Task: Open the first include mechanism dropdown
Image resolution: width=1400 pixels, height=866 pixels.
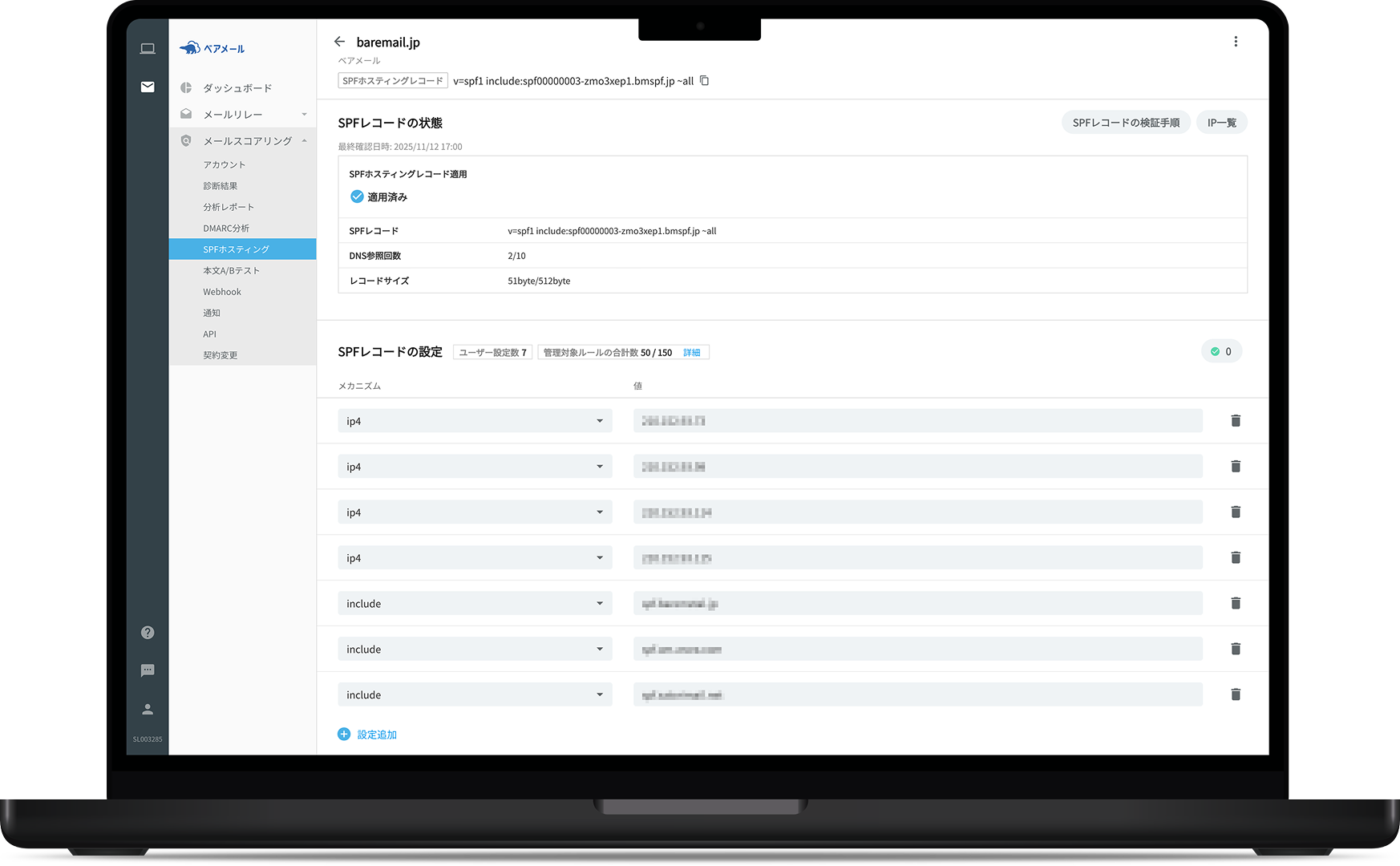Action: click(475, 604)
